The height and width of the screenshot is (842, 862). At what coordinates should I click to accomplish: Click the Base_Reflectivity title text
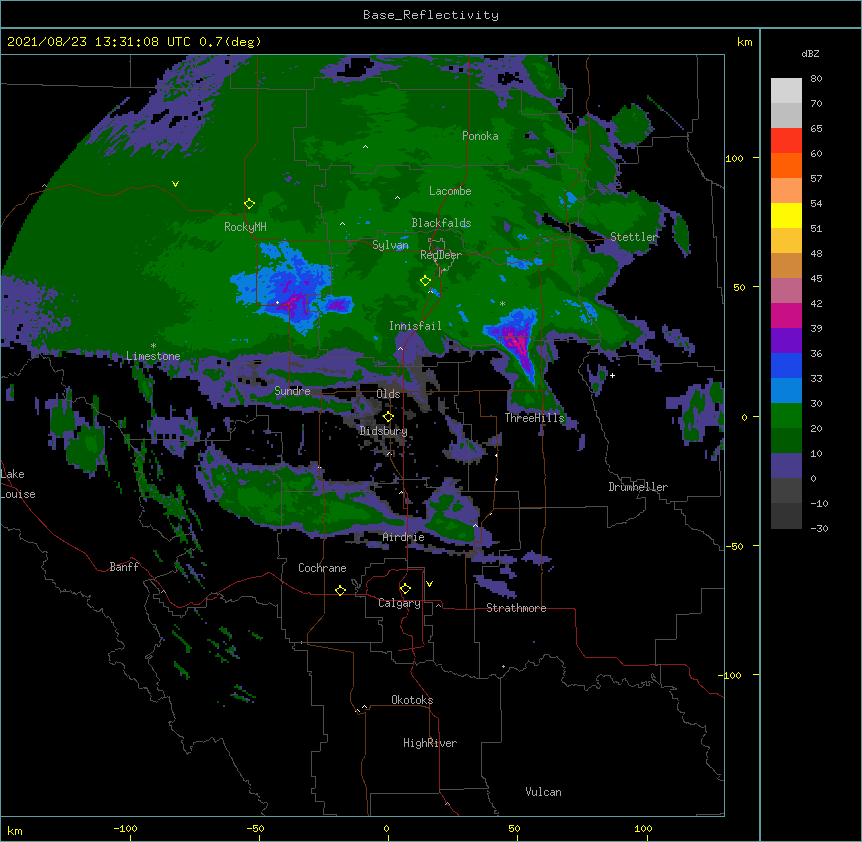[x=431, y=15]
